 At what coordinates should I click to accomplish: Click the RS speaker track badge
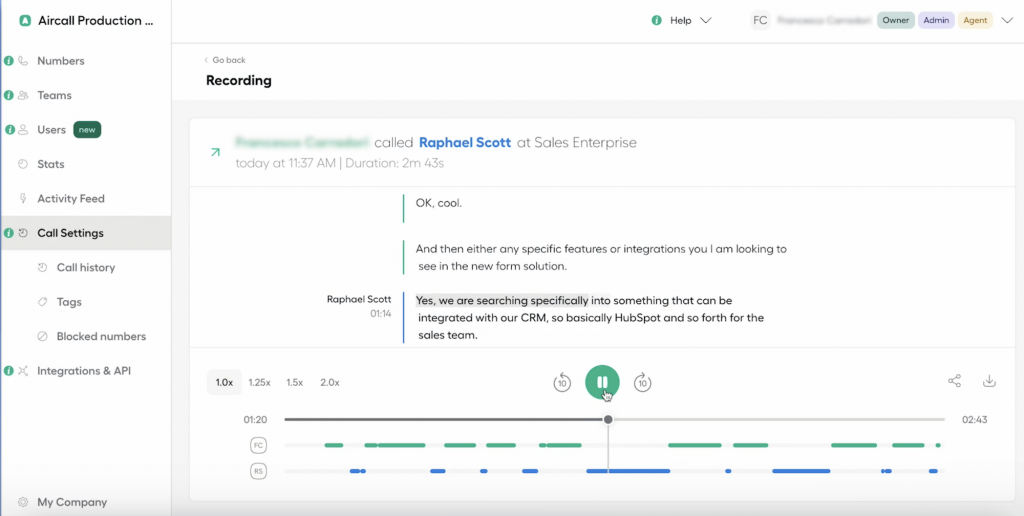[x=258, y=471]
